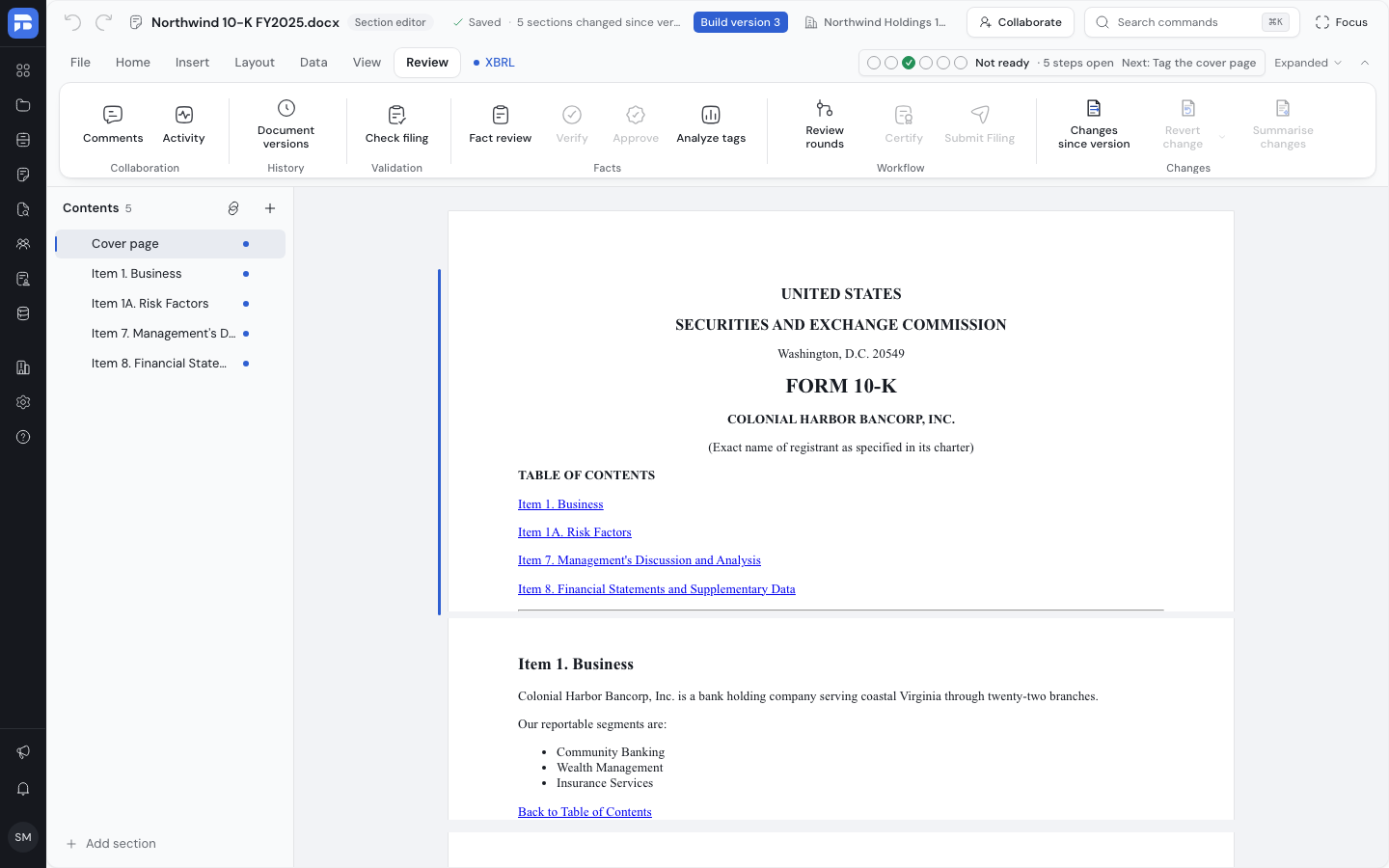Open the Expanded ribbon display dropdown
1389x868 pixels.
pyautogui.click(x=1308, y=63)
